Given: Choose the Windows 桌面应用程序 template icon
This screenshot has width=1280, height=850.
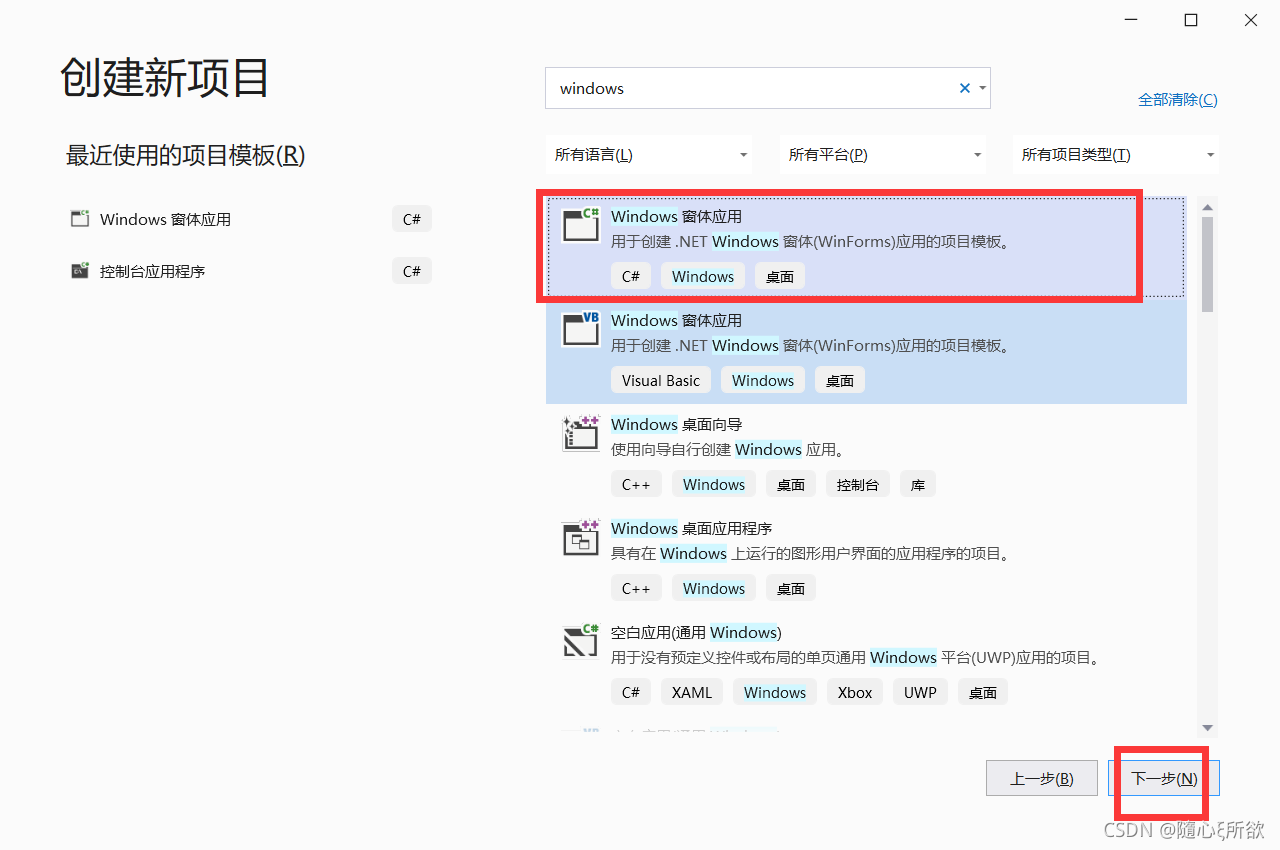Looking at the screenshot, I should [x=581, y=537].
